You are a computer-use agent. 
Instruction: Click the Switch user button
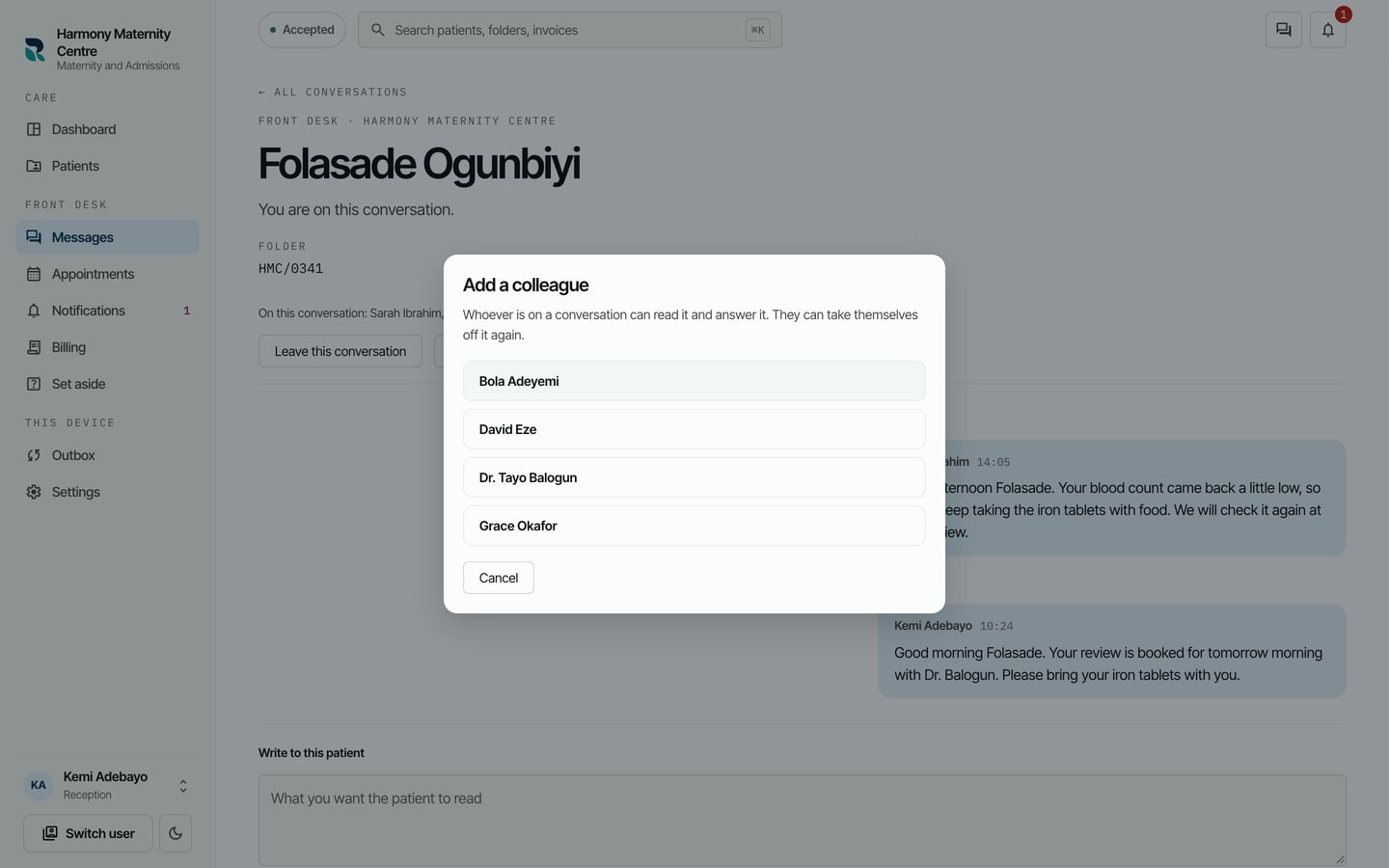tap(88, 833)
